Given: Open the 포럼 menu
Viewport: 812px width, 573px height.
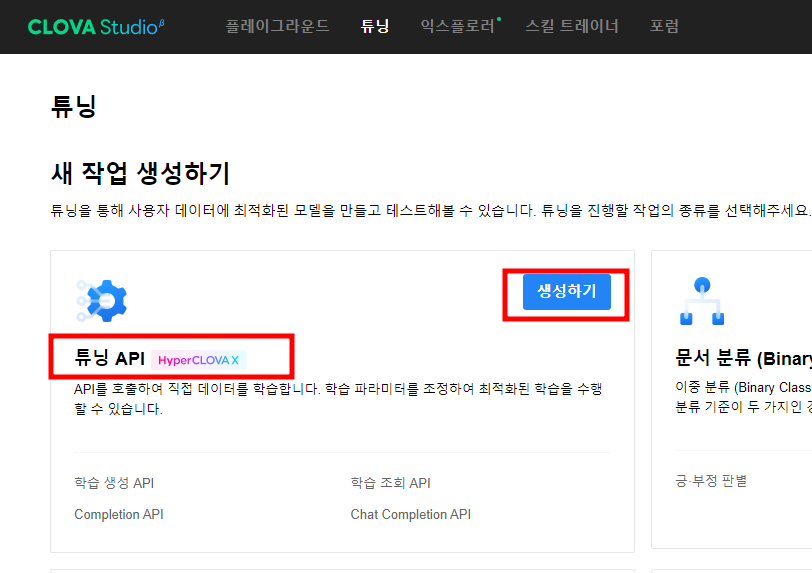Looking at the screenshot, I should 664,26.
